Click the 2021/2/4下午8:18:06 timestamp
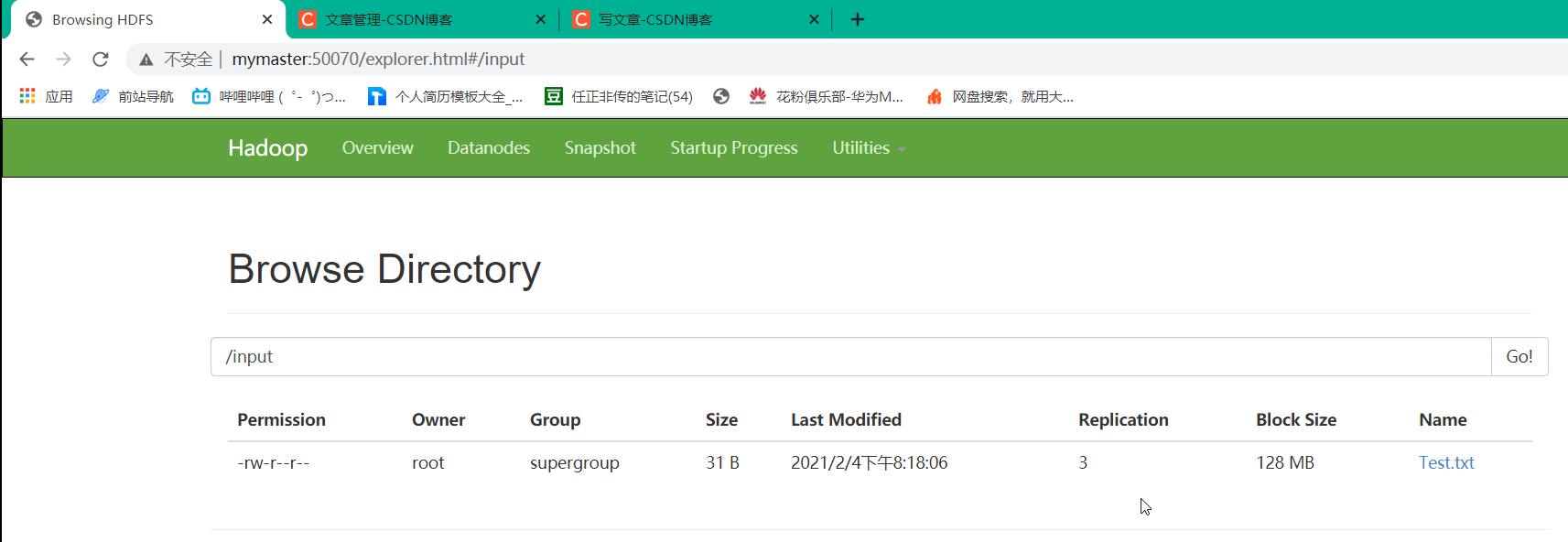Screen dimensions: 1568x542 coord(870,463)
